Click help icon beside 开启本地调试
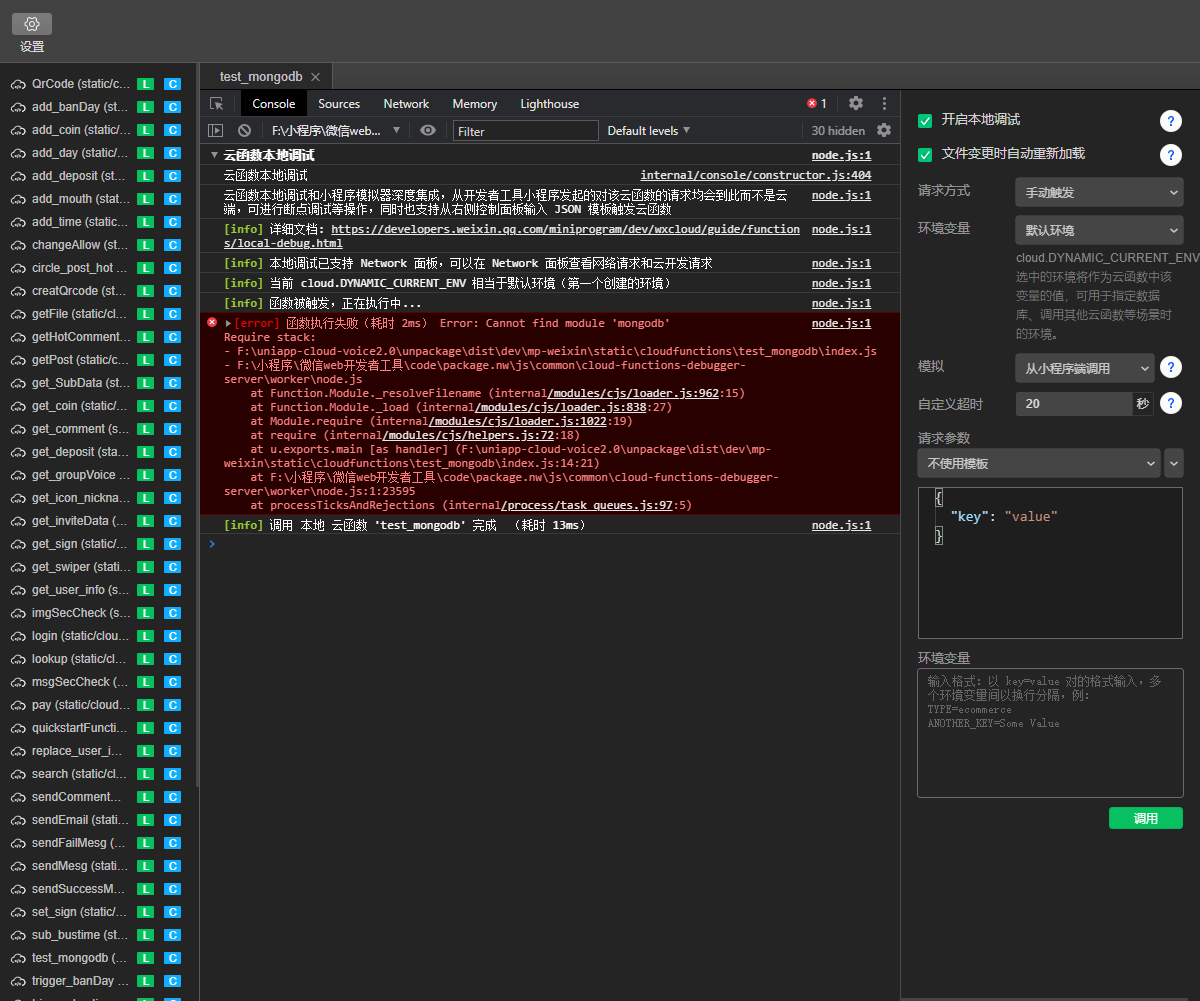Image resolution: width=1200 pixels, height=1001 pixels. 1171,121
